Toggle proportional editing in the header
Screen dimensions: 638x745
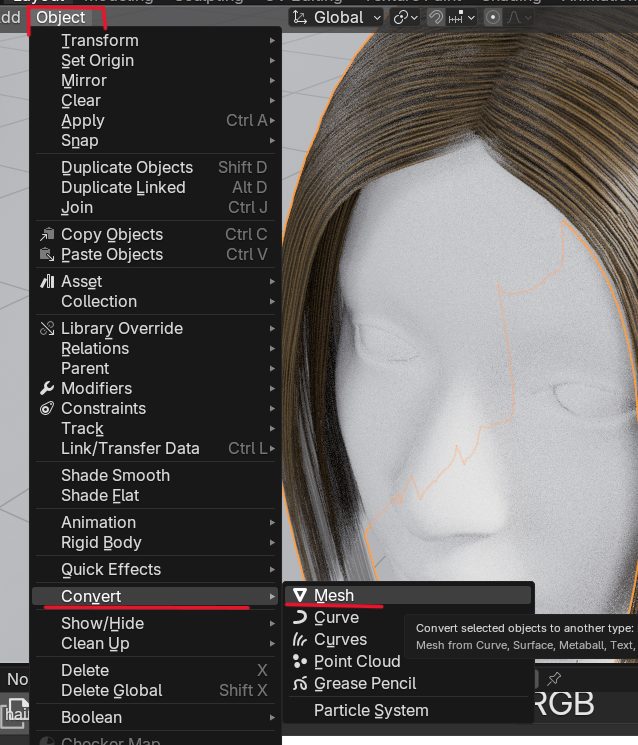493,17
